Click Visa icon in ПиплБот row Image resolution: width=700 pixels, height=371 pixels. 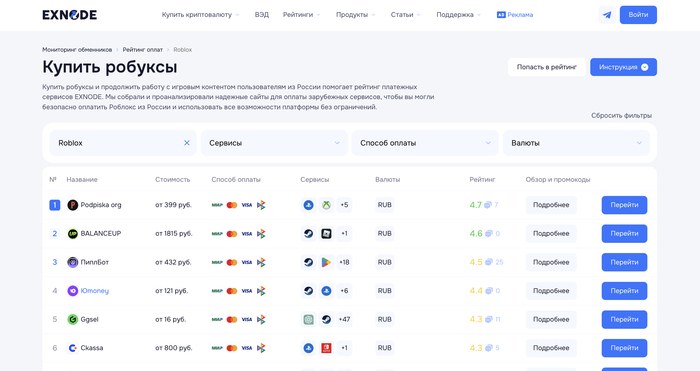tap(247, 262)
